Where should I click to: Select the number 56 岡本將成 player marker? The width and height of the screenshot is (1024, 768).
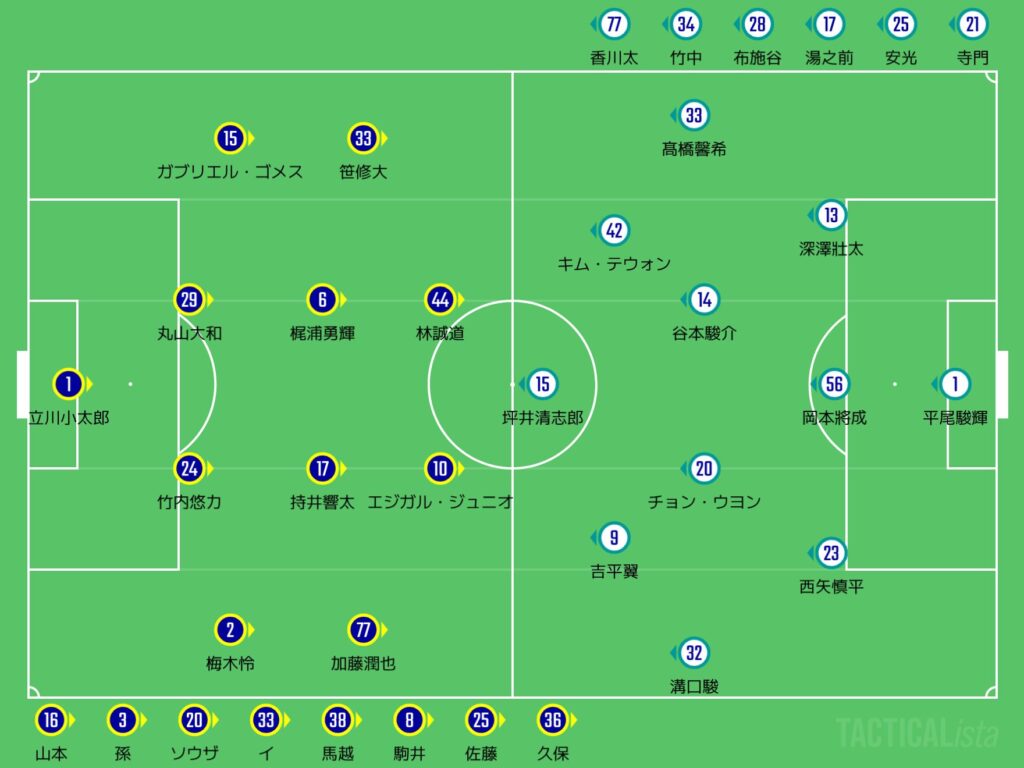tap(834, 384)
